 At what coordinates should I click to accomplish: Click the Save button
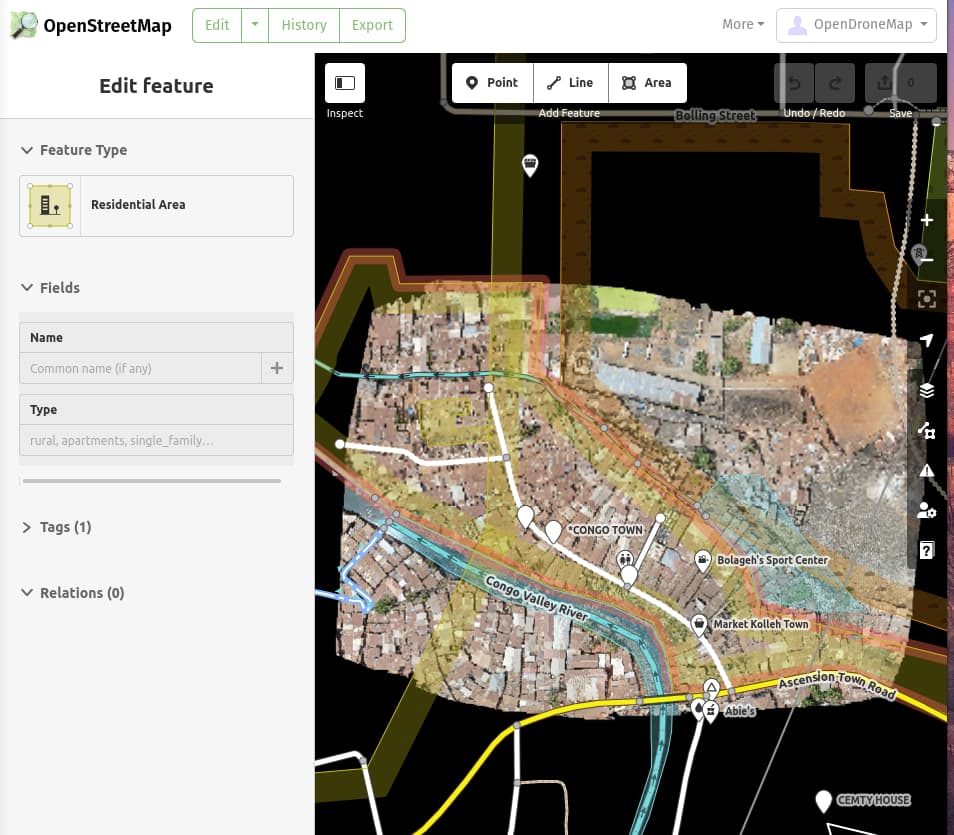900,84
